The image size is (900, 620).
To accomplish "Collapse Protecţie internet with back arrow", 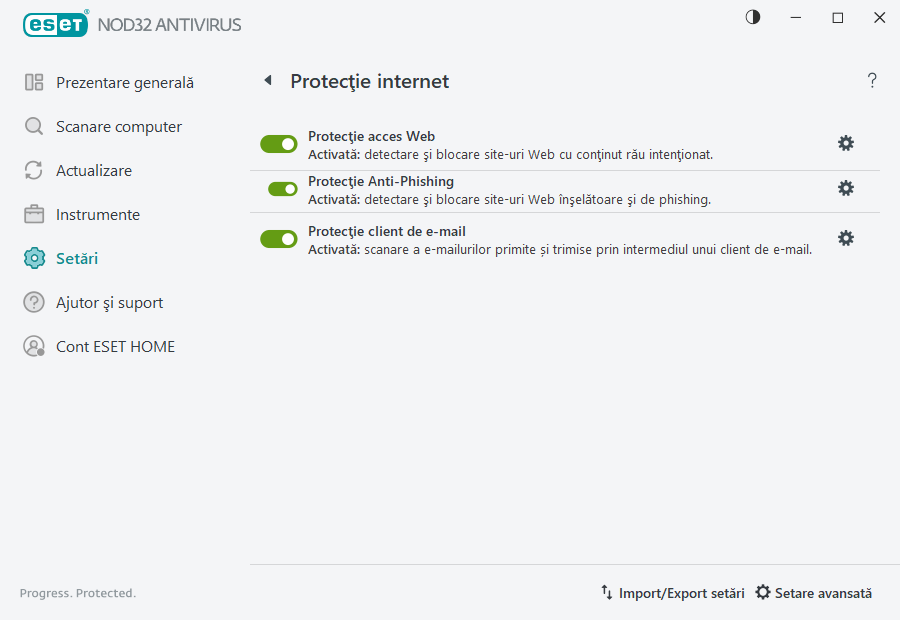I will click(267, 80).
